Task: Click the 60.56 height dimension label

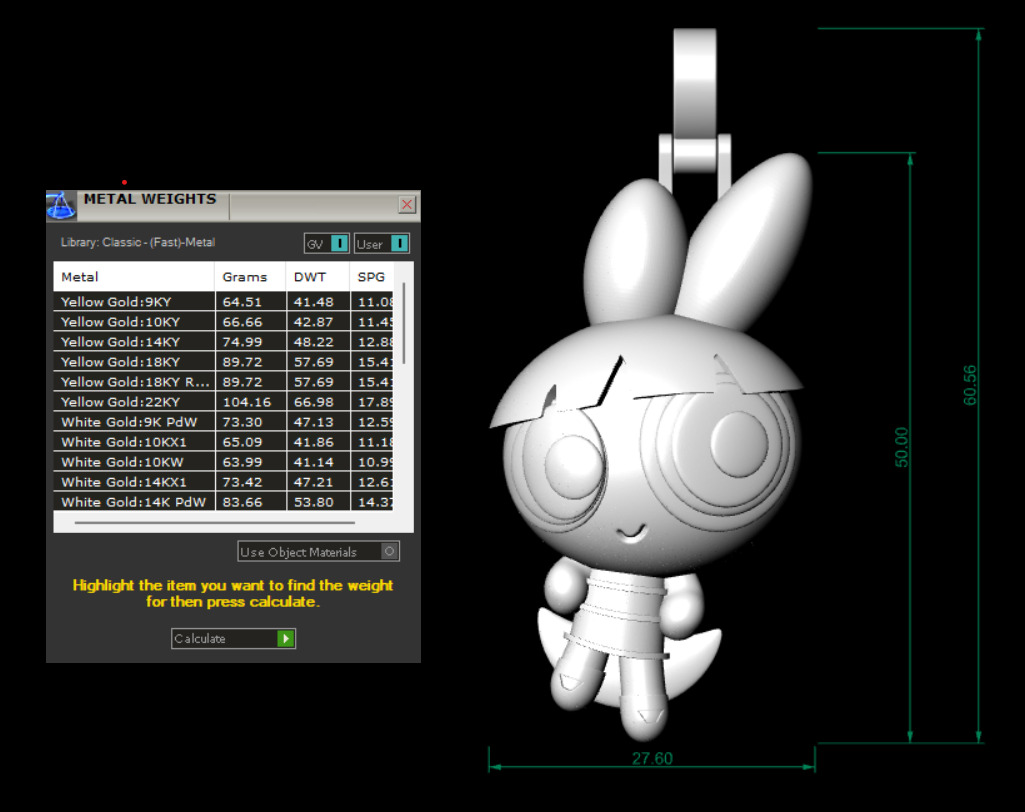Action: 970,385
